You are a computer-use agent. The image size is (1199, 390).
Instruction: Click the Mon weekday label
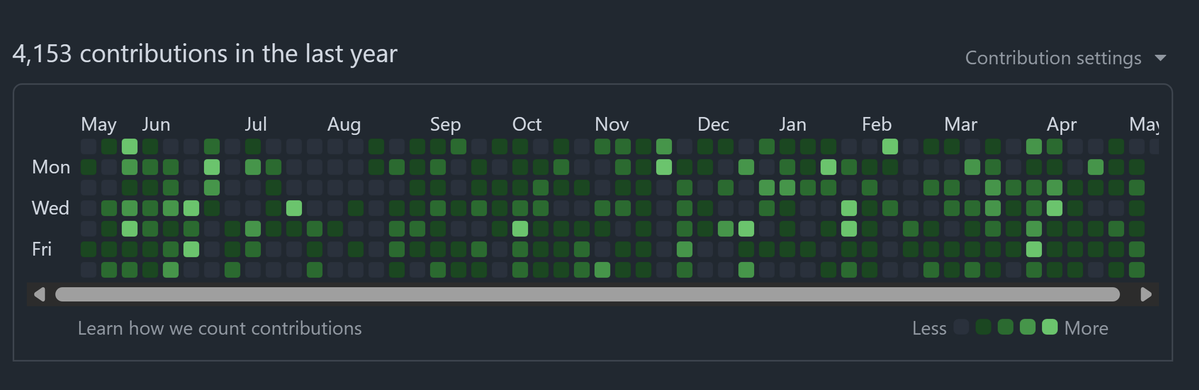[51, 167]
